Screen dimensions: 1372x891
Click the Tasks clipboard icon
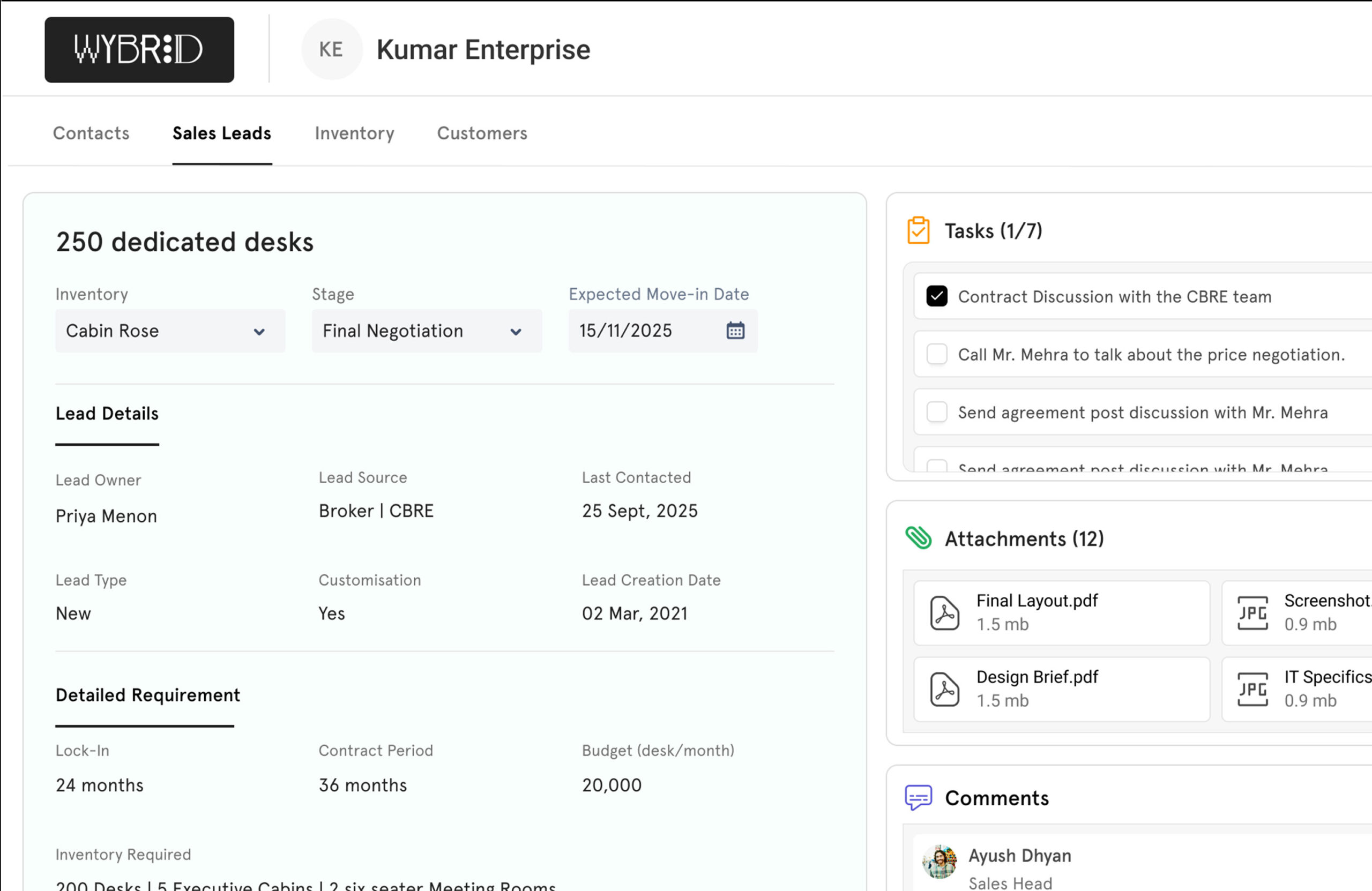pyautogui.click(x=918, y=230)
